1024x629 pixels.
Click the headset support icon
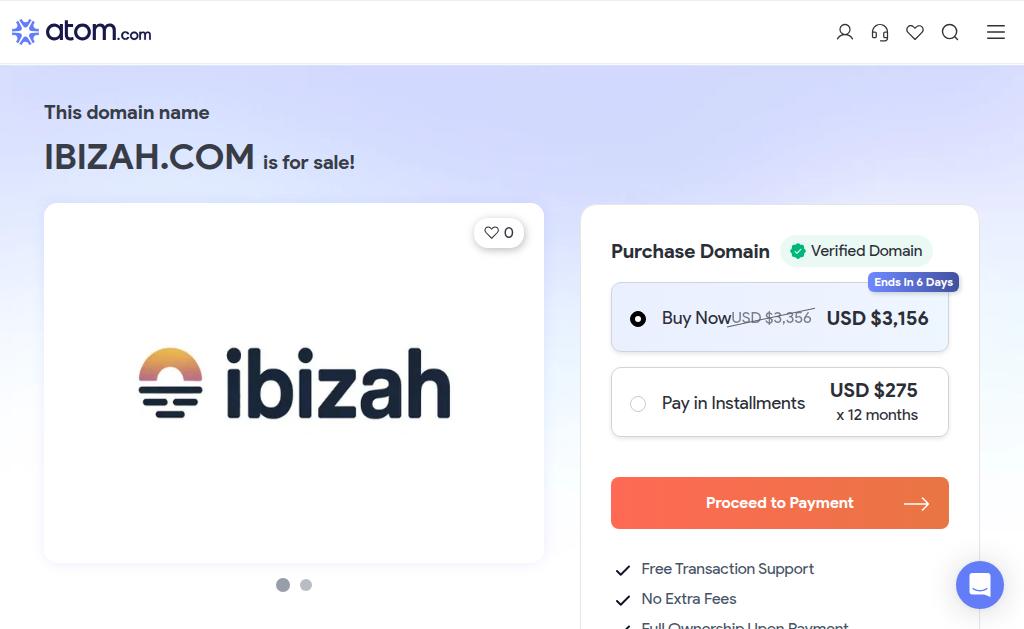click(880, 32)
